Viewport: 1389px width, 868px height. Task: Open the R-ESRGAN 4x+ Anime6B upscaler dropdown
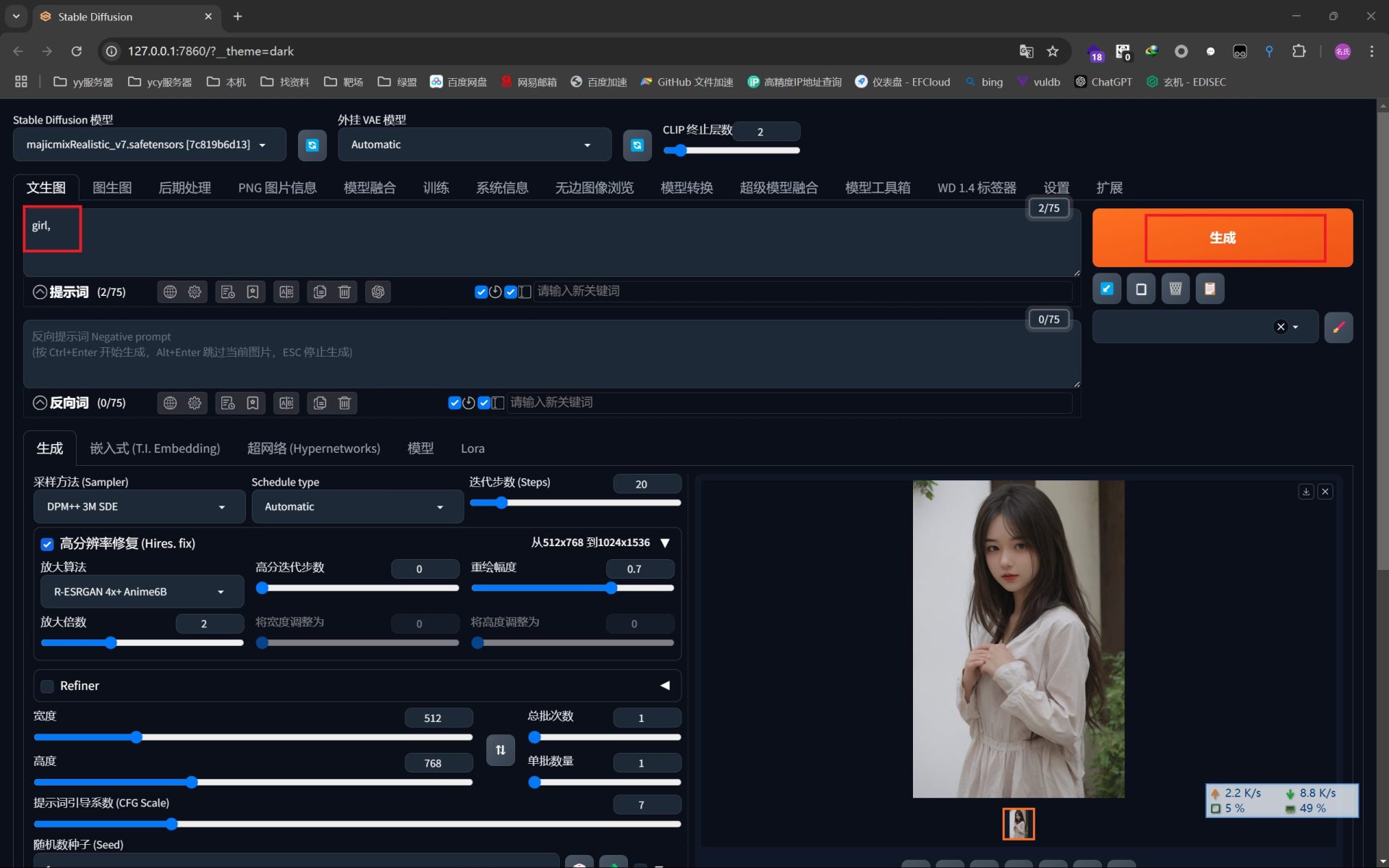pos(141,591)
